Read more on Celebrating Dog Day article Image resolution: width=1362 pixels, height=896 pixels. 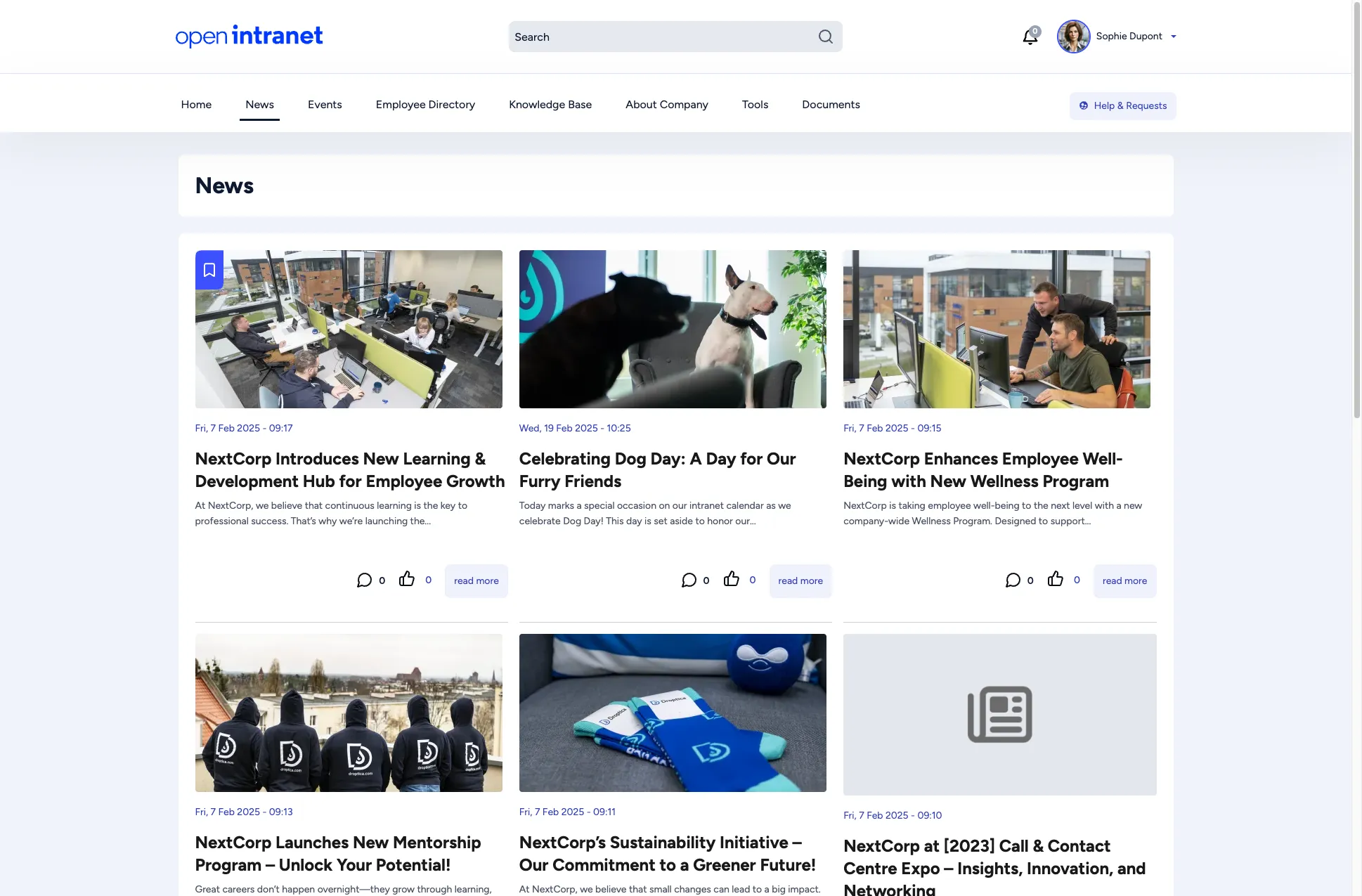point(800,580)
